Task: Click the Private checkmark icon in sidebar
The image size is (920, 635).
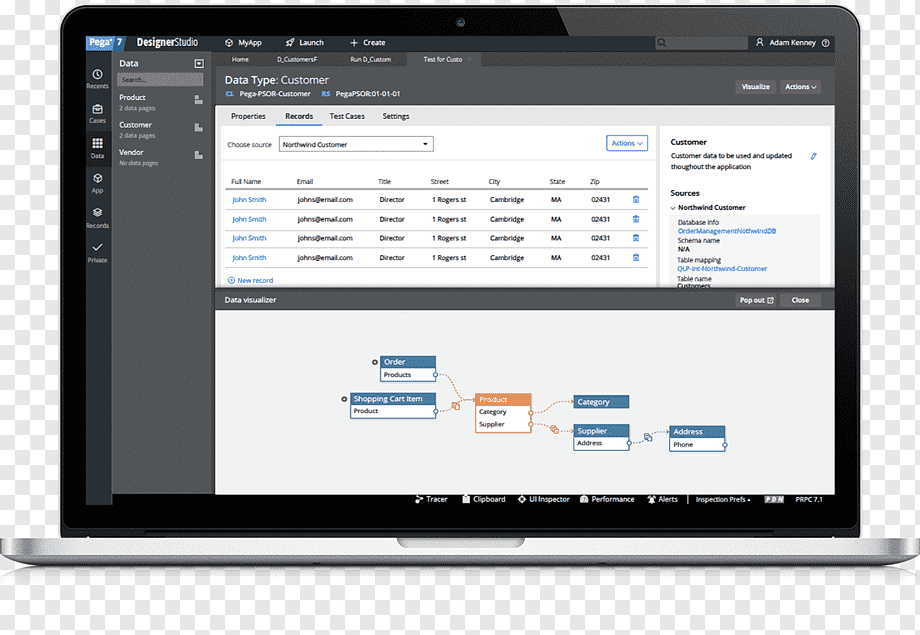Action: pyautogui.click(x=97, y=247)
